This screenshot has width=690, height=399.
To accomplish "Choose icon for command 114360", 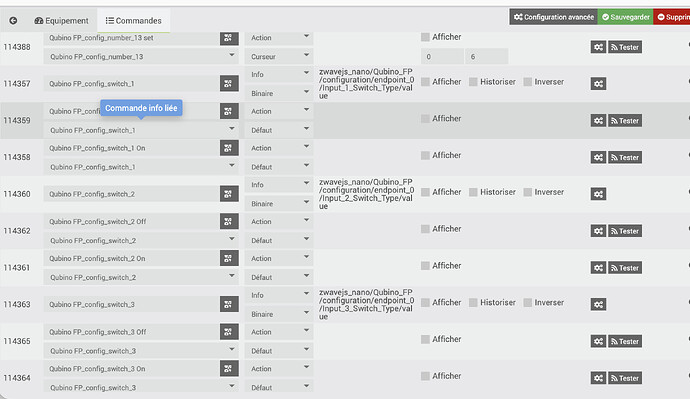I will [x=229, y=194].
